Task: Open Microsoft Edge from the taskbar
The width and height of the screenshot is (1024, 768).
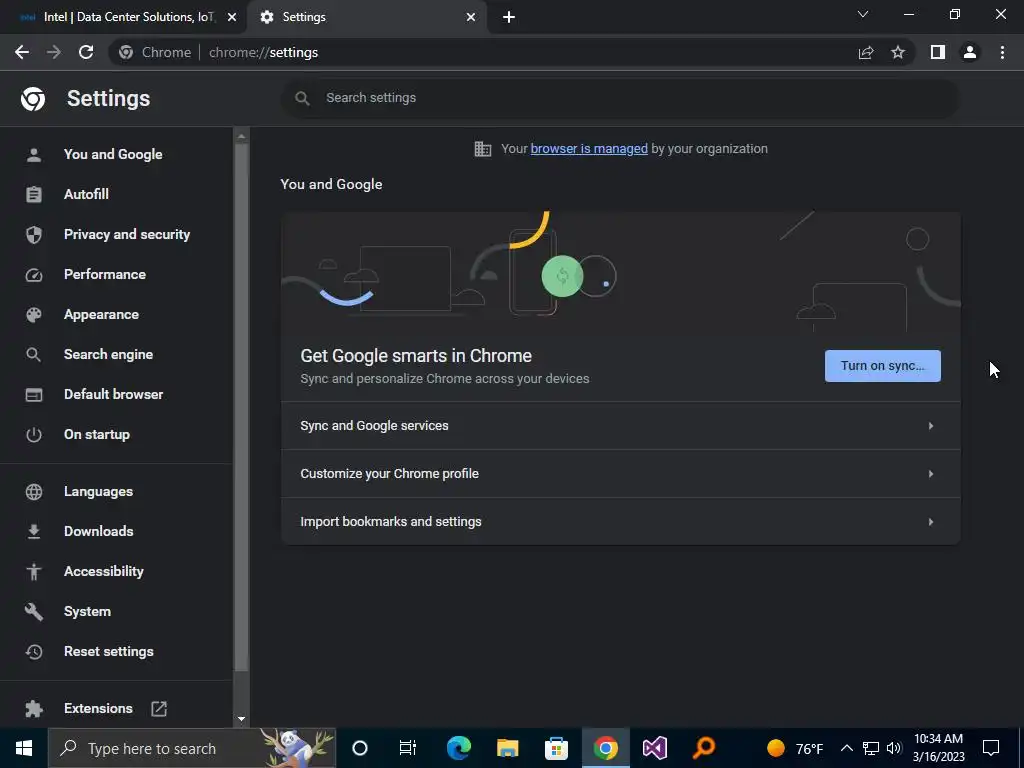Action: [x=458, y=748]
